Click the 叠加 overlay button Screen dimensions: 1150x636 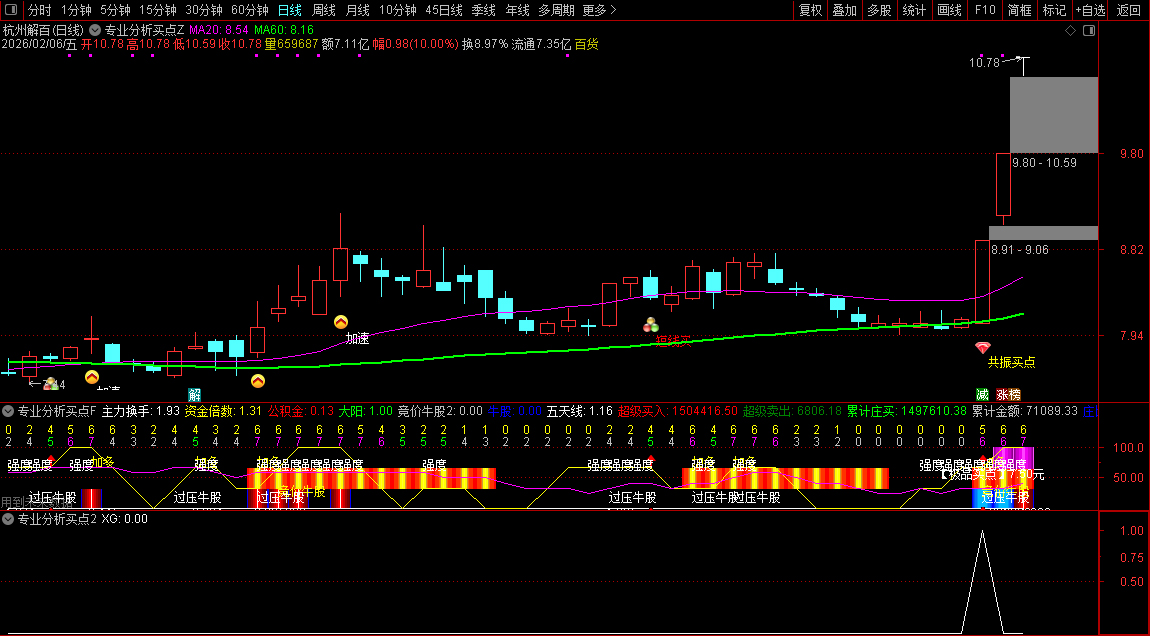[x=845, y=10]
